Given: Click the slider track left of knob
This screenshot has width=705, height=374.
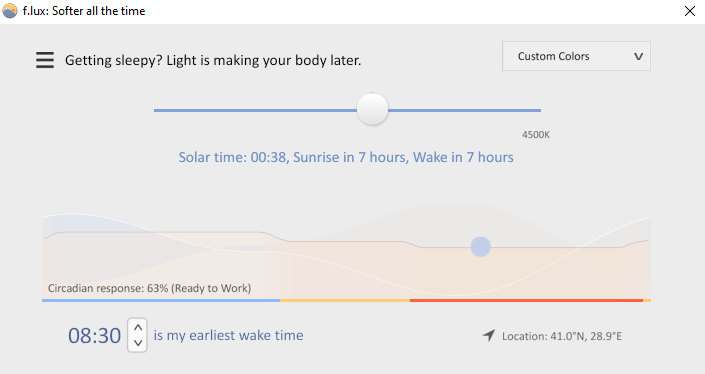Looking at the screenshot, I should 255,110.
